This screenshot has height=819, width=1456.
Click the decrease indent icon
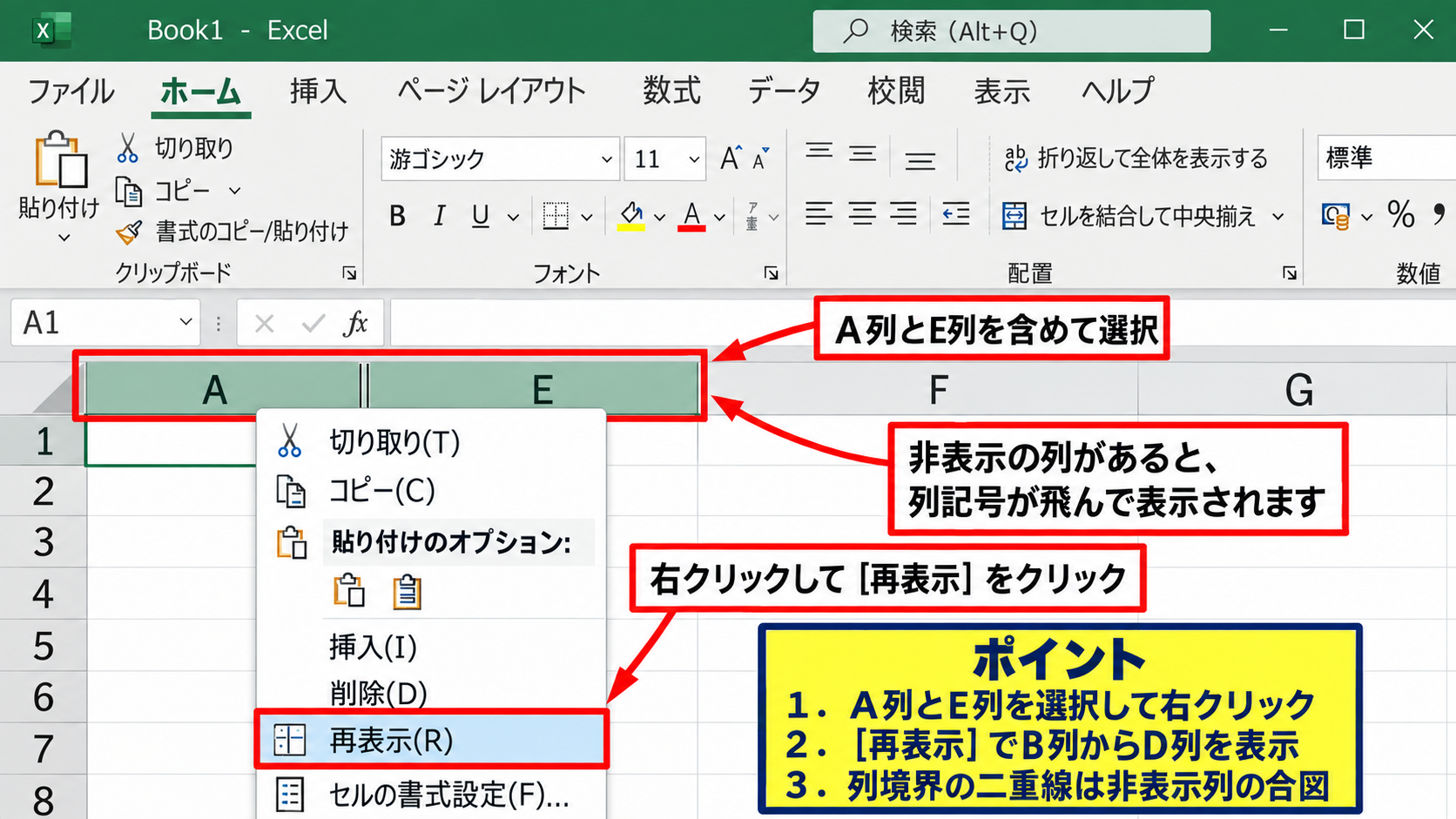[956, 213]
